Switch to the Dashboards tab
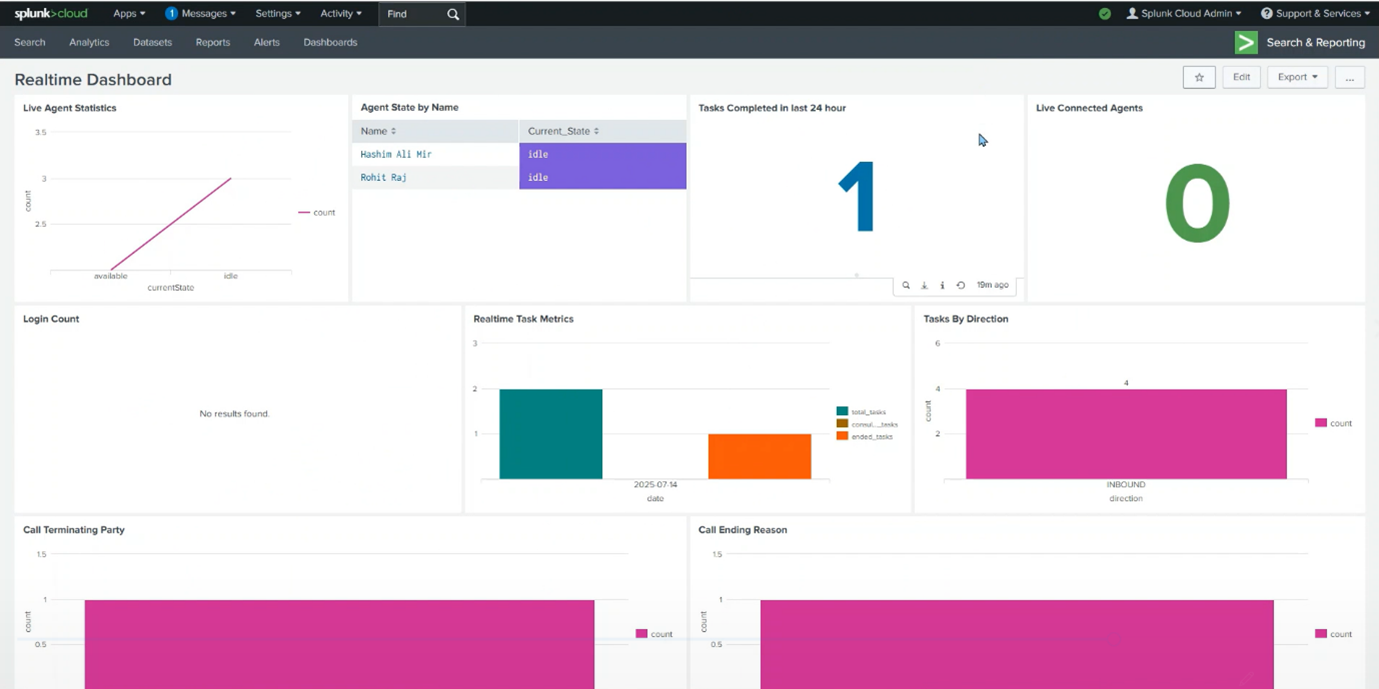This screenshot has width=1379, height=689. [x=330, y=42]
